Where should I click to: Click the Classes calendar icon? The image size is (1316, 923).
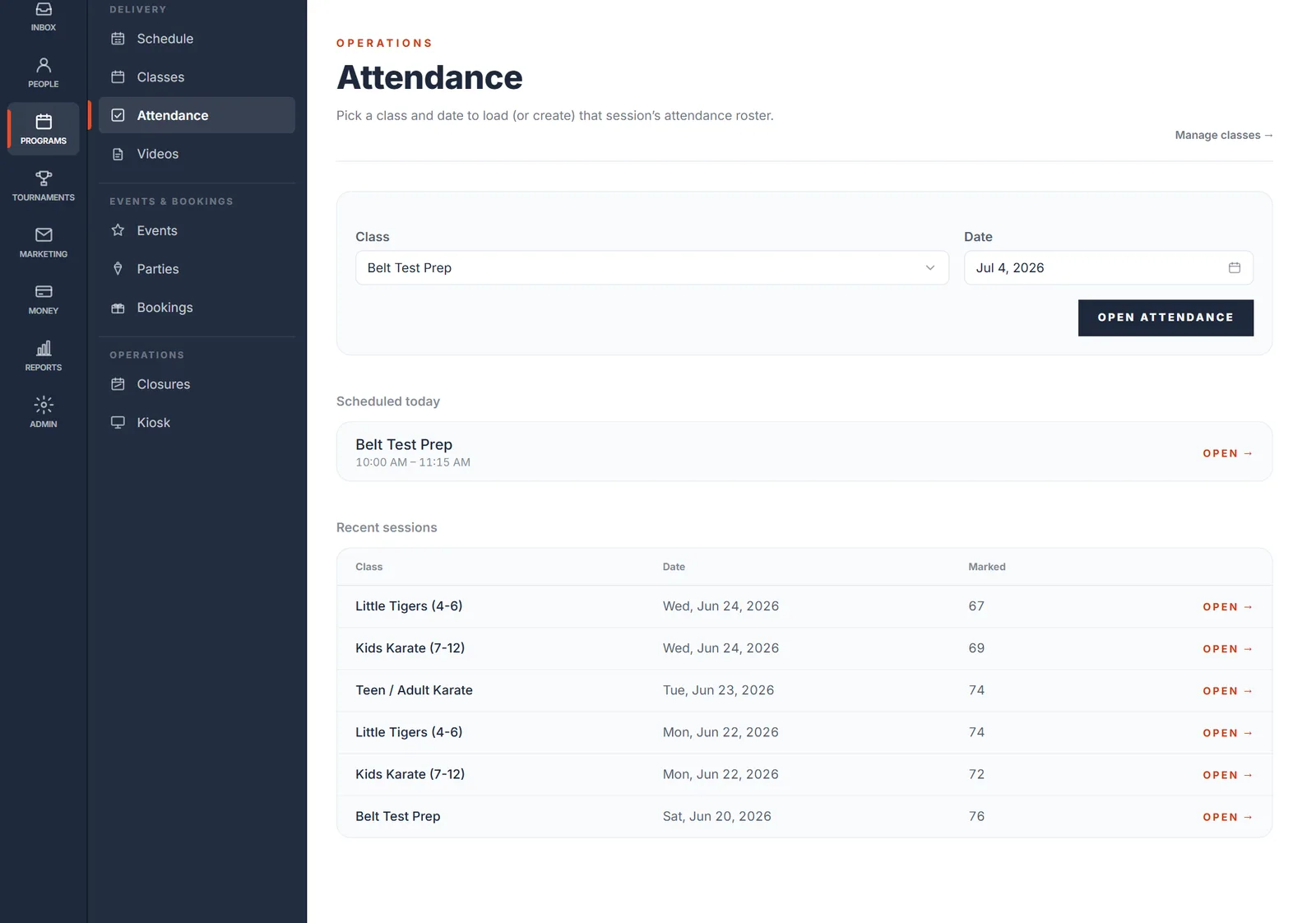click(x=118, y=77)
